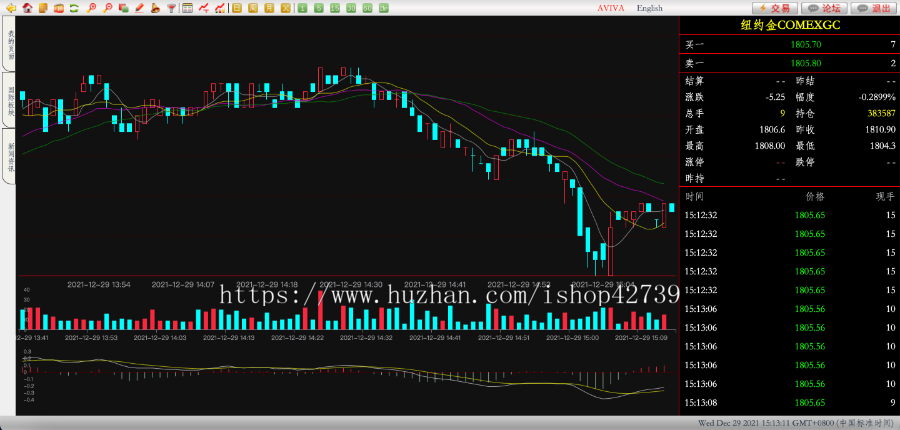
Task: Click the 现手 column header
Action: [885, 196]
